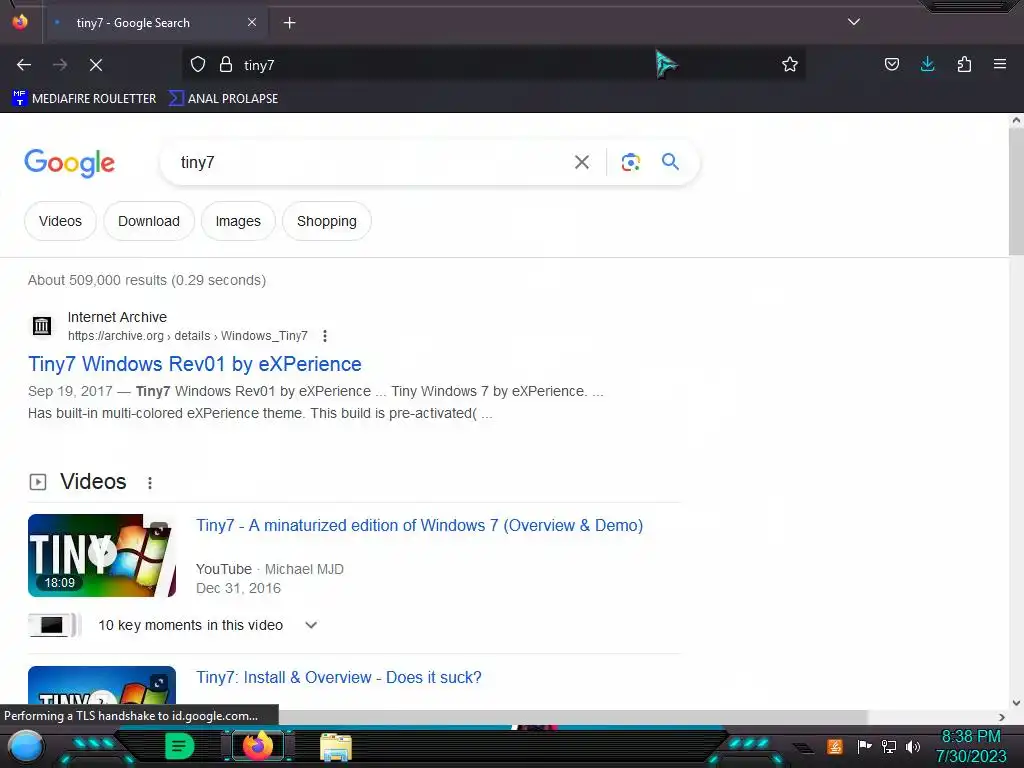Click the horizontal scrollbar right arrow

[x=1002, y=717]
